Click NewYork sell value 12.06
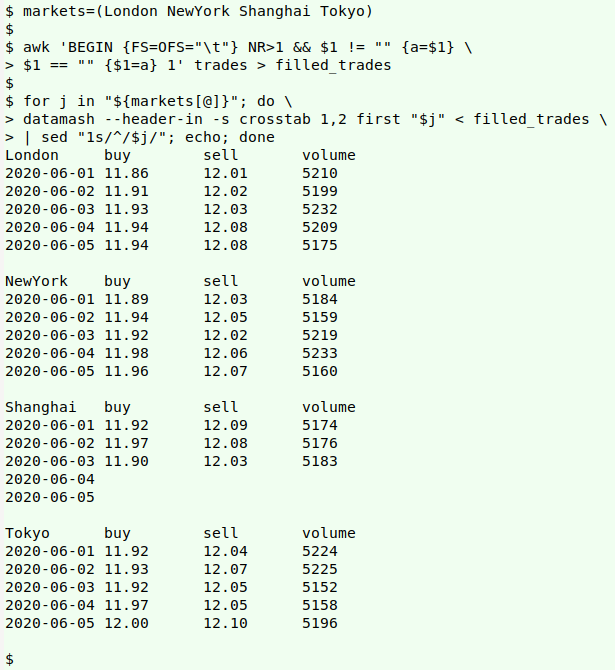Screen dimensions: 615x670 [225, 353]
